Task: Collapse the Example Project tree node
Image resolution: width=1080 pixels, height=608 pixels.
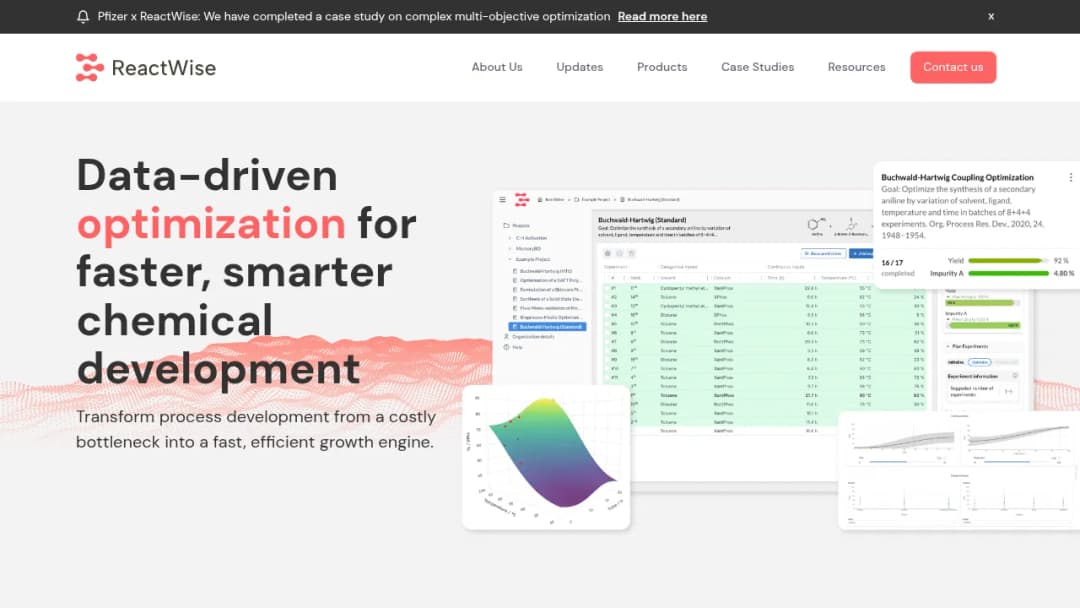Action: pos(510,259)
